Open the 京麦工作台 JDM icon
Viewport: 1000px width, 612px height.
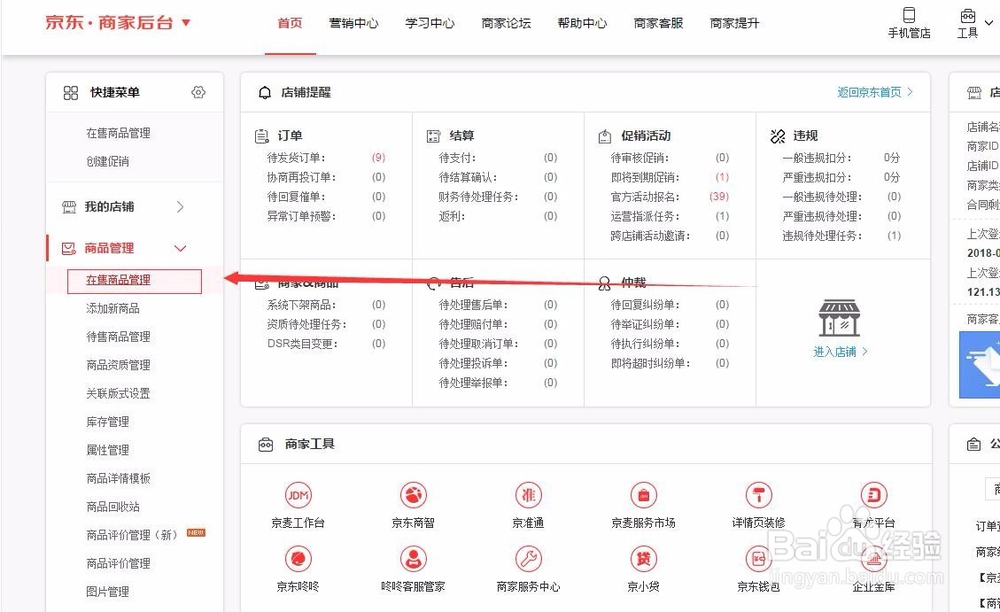pos(298,495)
